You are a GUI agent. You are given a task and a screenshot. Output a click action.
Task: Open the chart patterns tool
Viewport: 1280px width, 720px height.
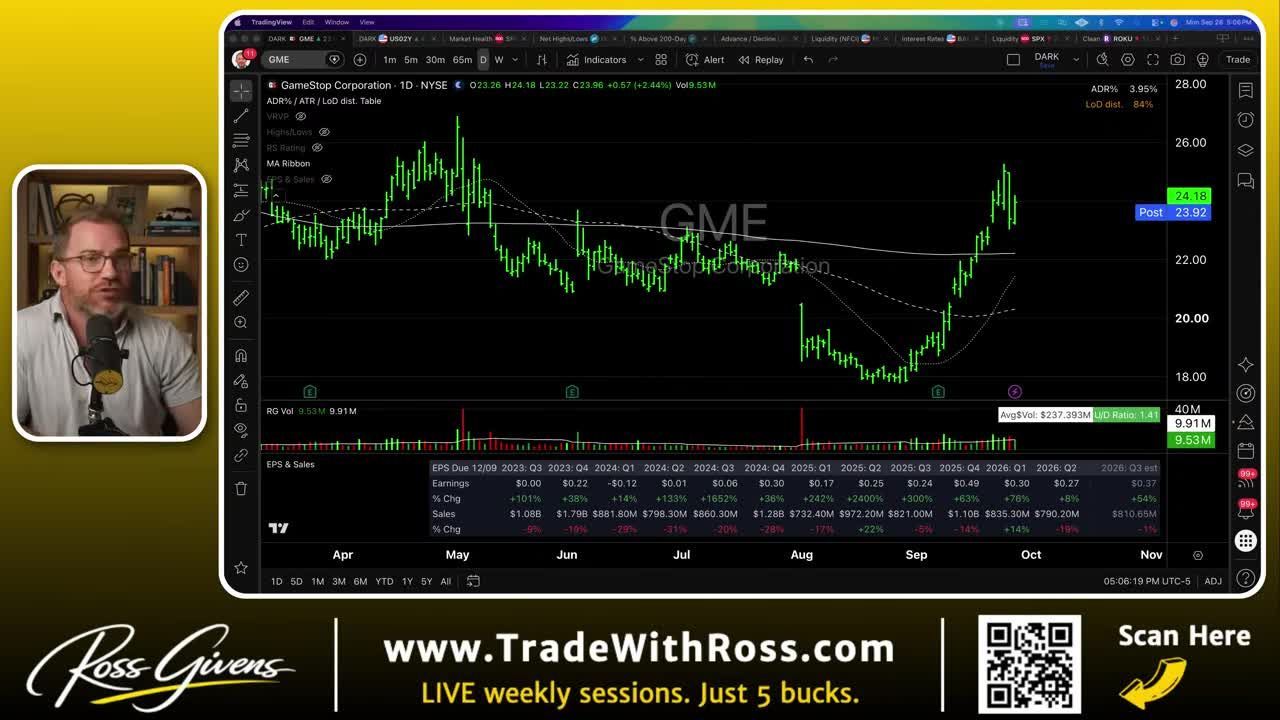pyautogui.click(x=241, y=165)
